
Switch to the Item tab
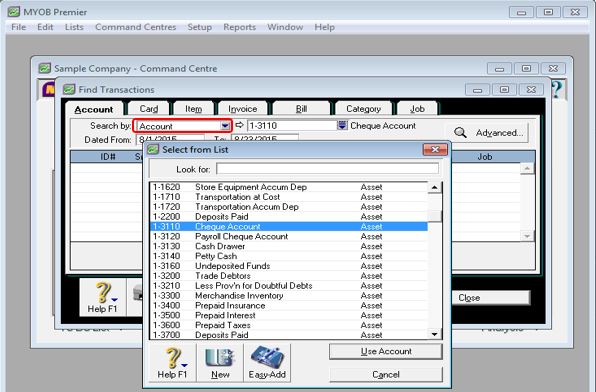point(193,109)
